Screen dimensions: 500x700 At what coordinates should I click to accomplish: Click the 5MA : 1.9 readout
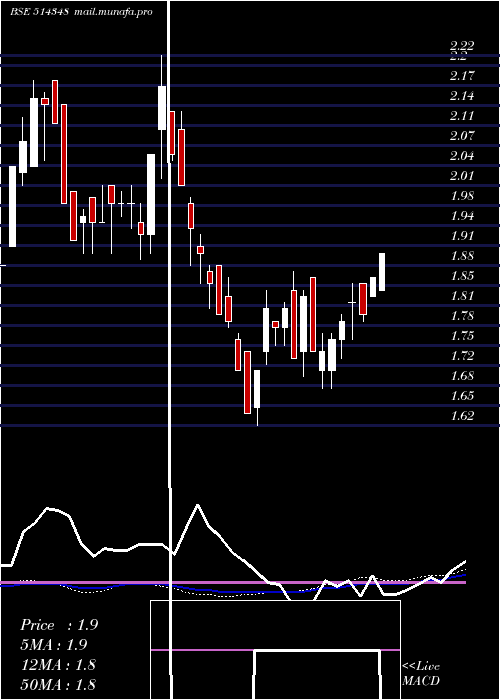click(x=54, y=645)
